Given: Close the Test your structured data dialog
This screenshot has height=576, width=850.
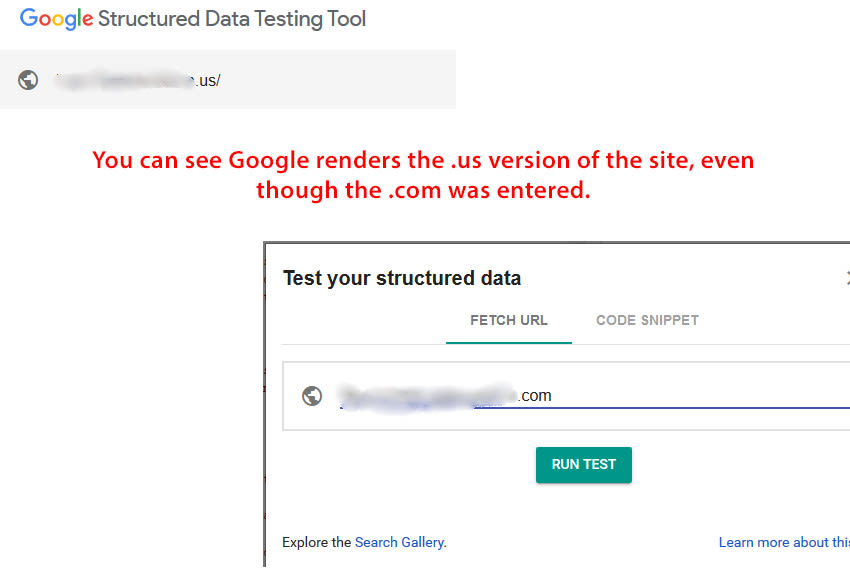Looking at the screenshot, I should coord(847,278).
